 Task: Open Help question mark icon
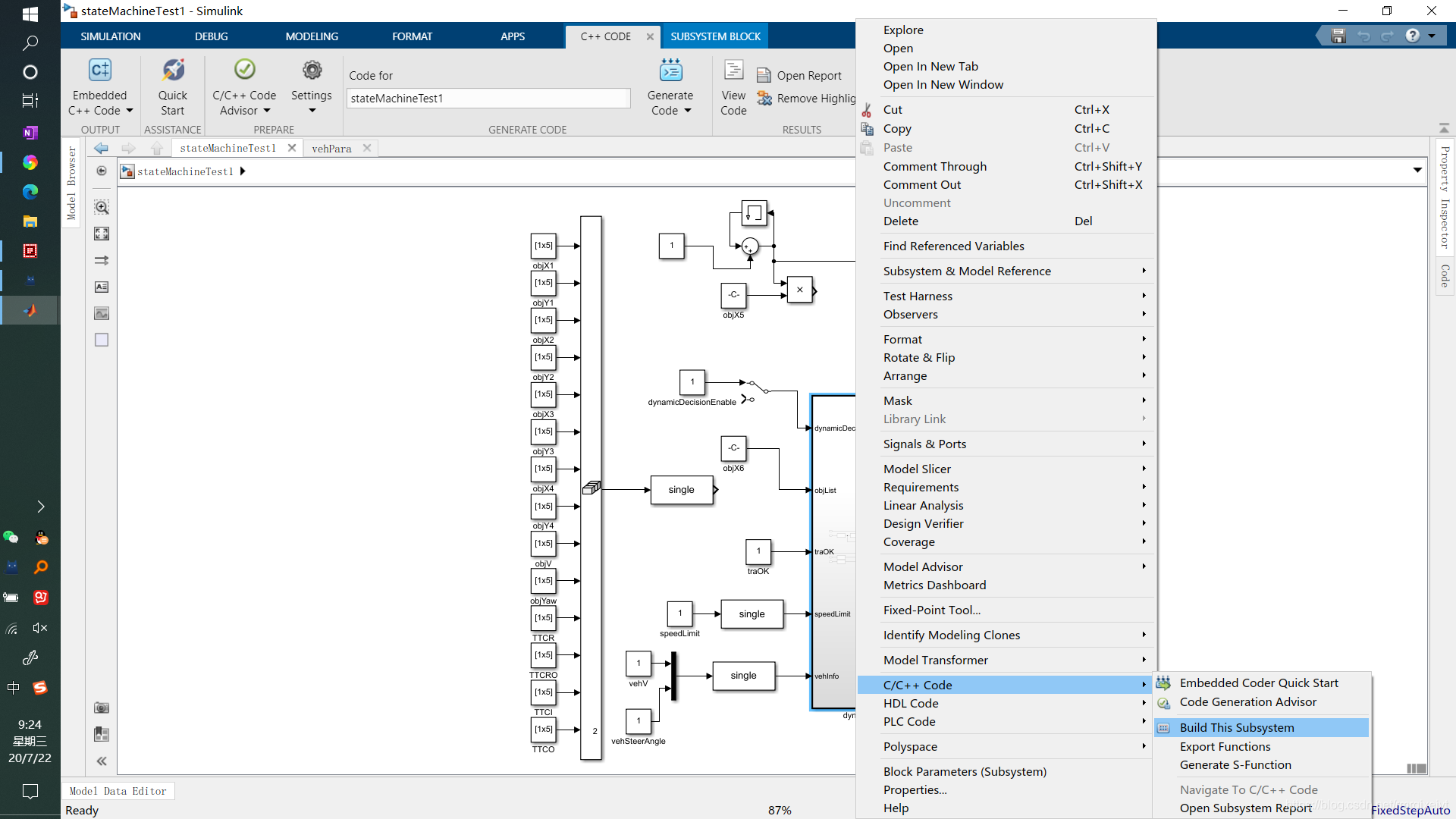1413,36
